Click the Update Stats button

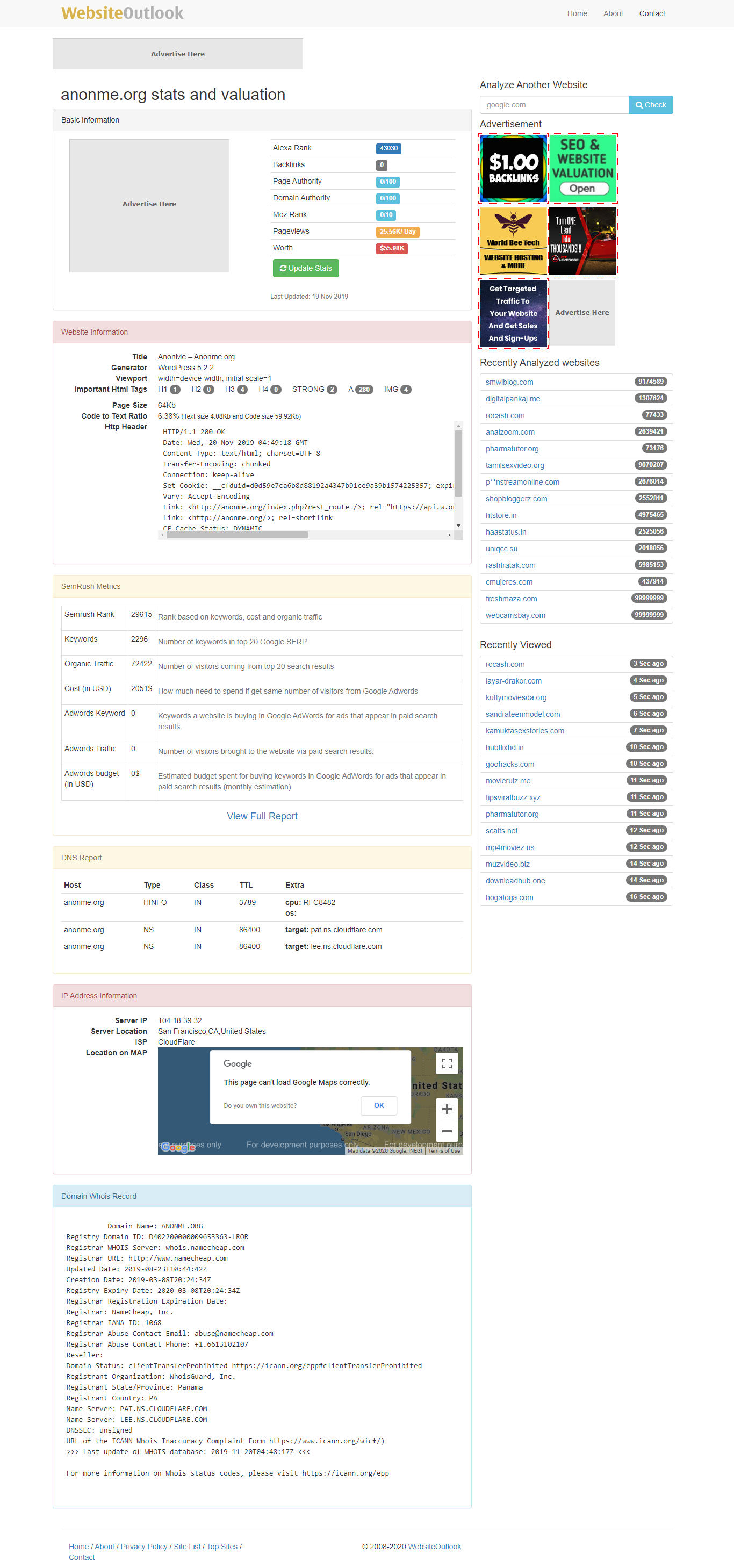click(306, 268)
